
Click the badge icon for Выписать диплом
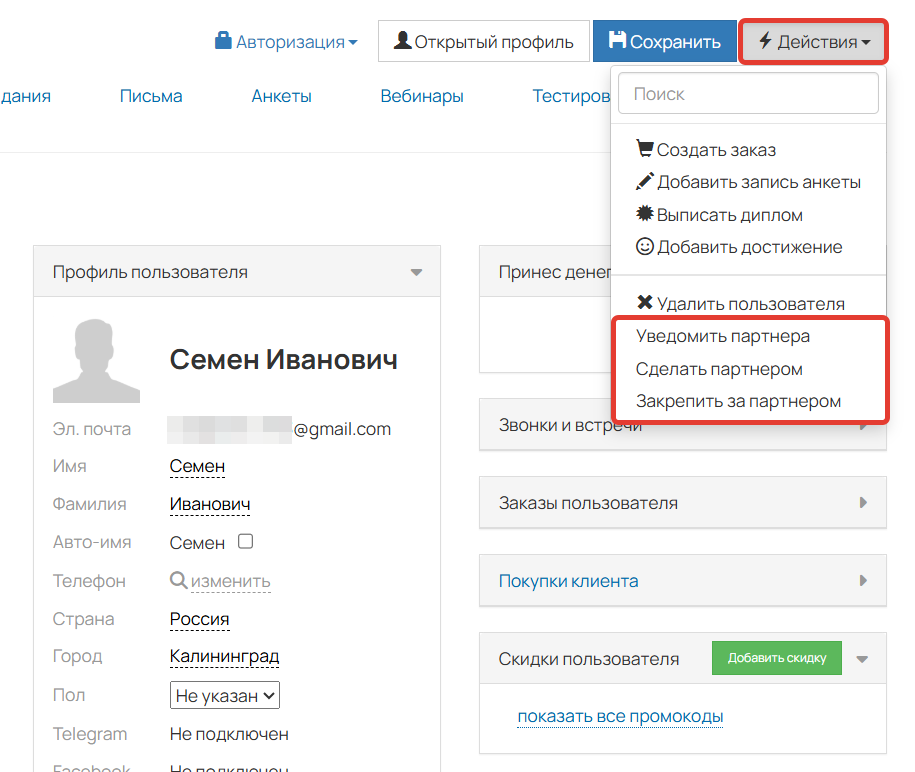click(x=645, y=214)
